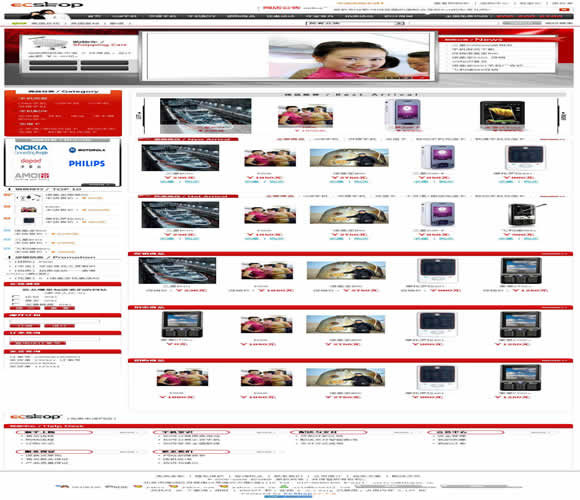Viewport: 580px width, 500px height.
Task: Click the first item in the dark navigation bar
Action: 94,17
